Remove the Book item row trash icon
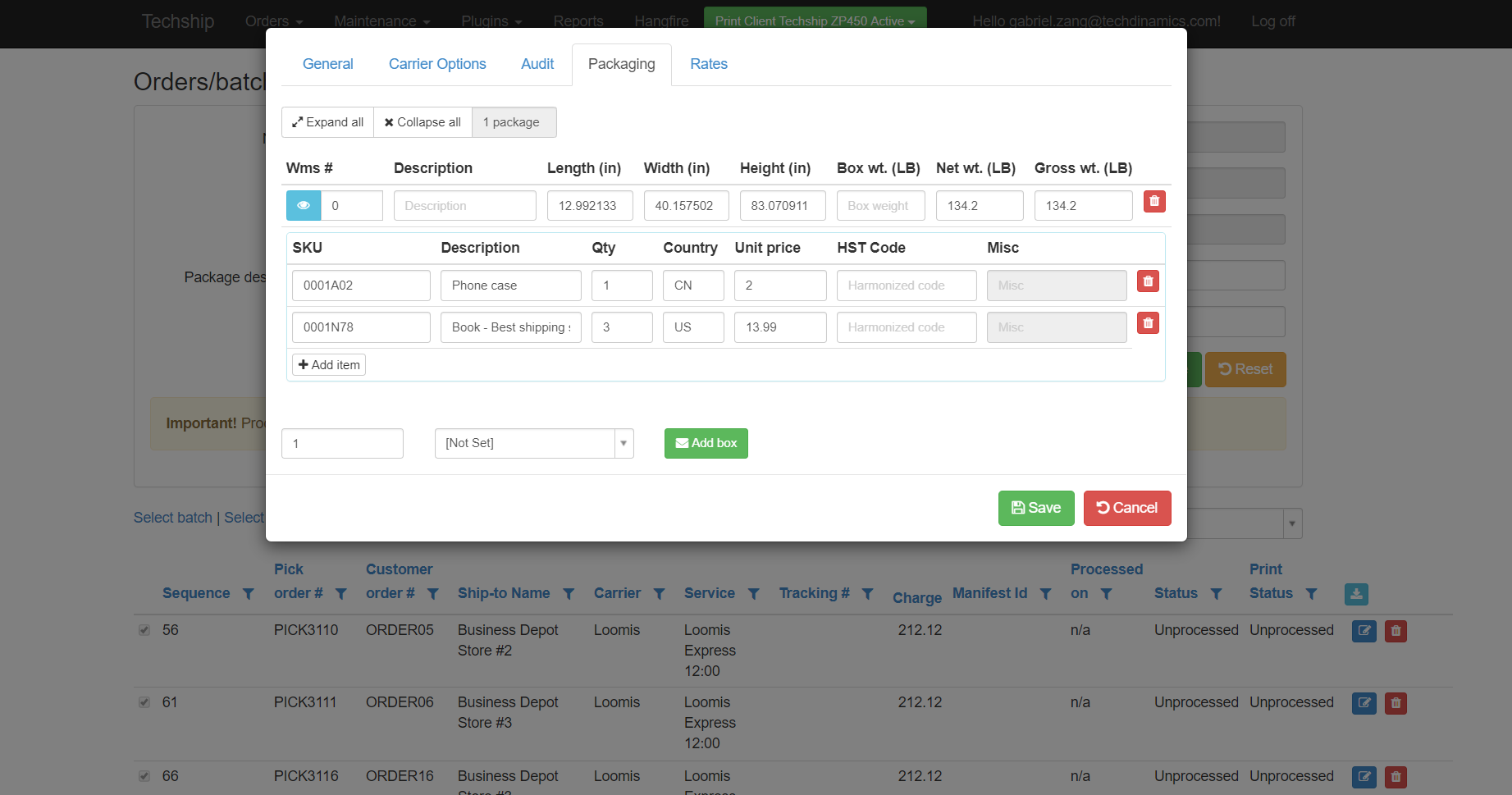Screen dimensions: 1512x795 [1148, 322]
